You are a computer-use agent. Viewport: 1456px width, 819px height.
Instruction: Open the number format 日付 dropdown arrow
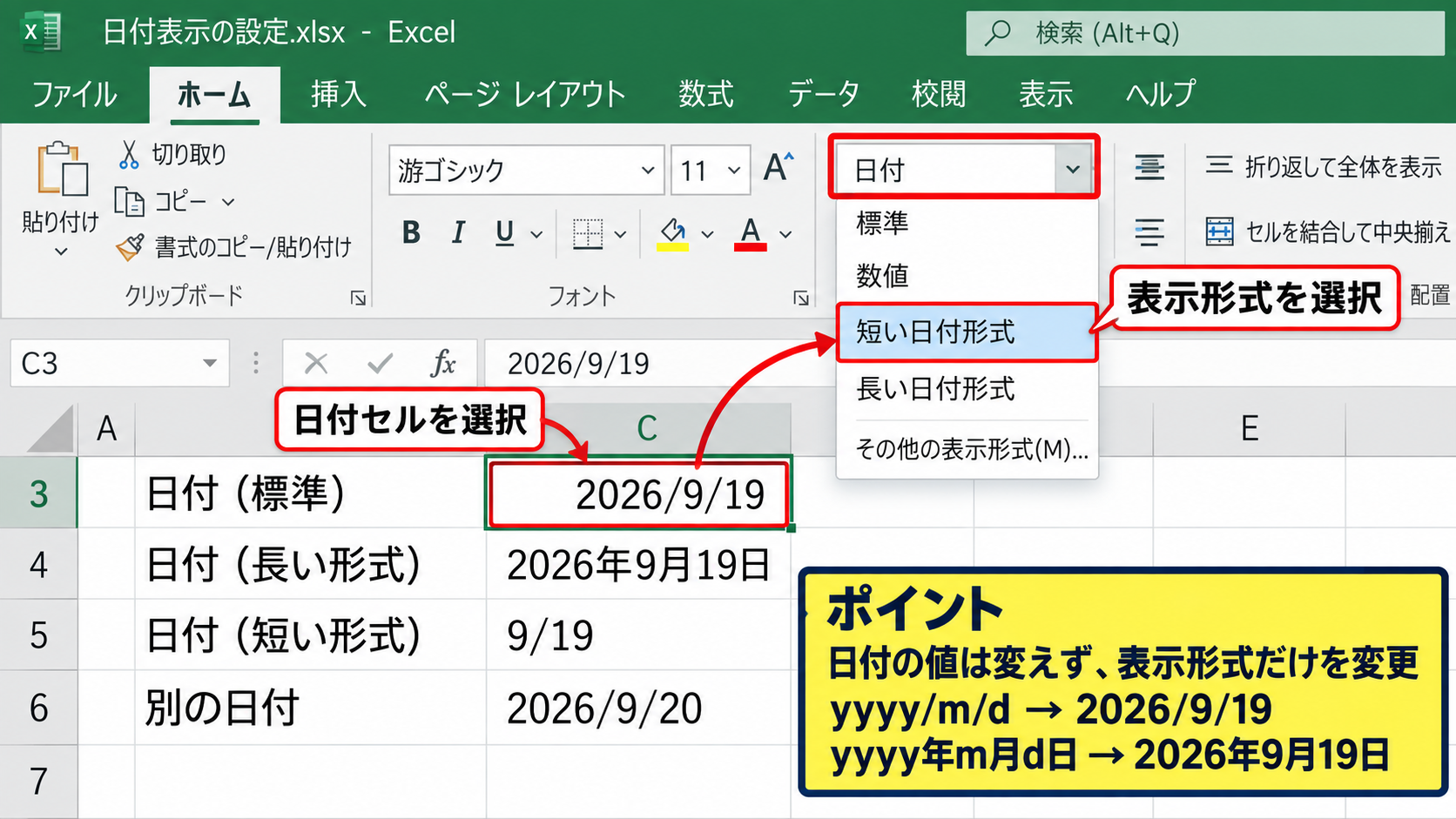[x=1073, y=170]
